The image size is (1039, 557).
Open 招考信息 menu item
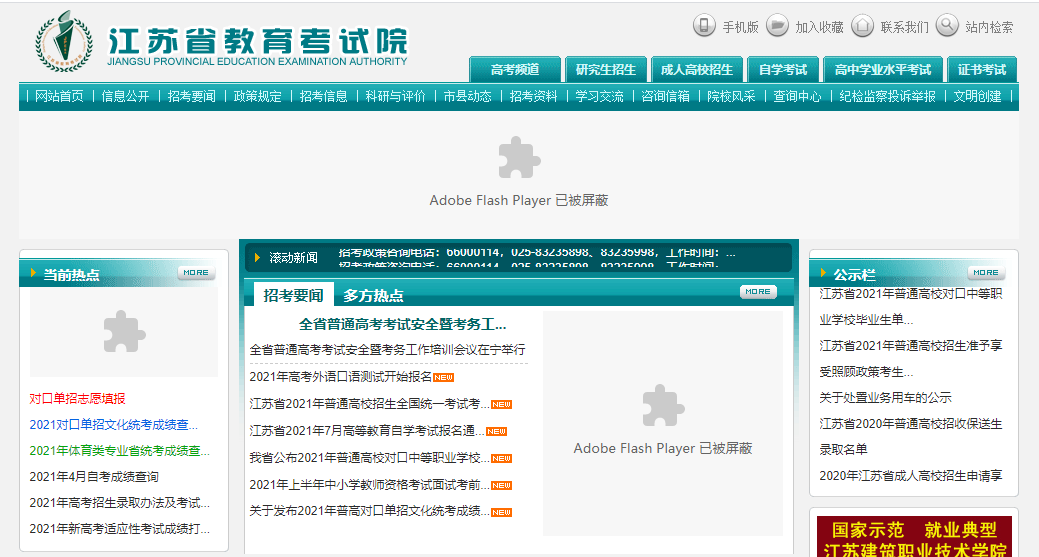[323, 96]
